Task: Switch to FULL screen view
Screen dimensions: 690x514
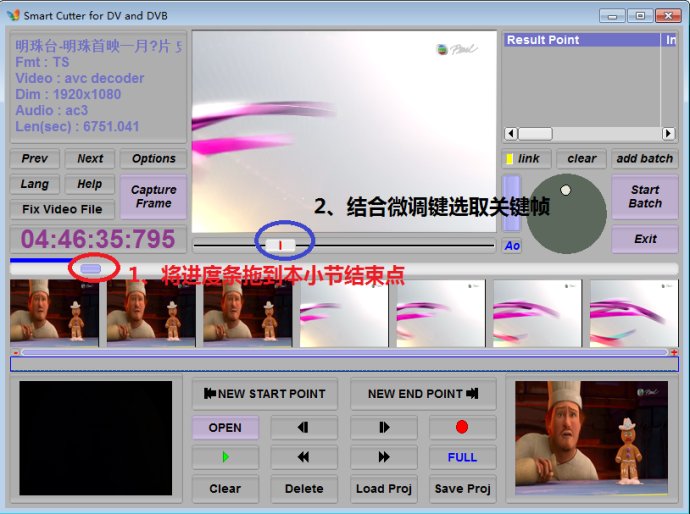Action: coord(462,457)
